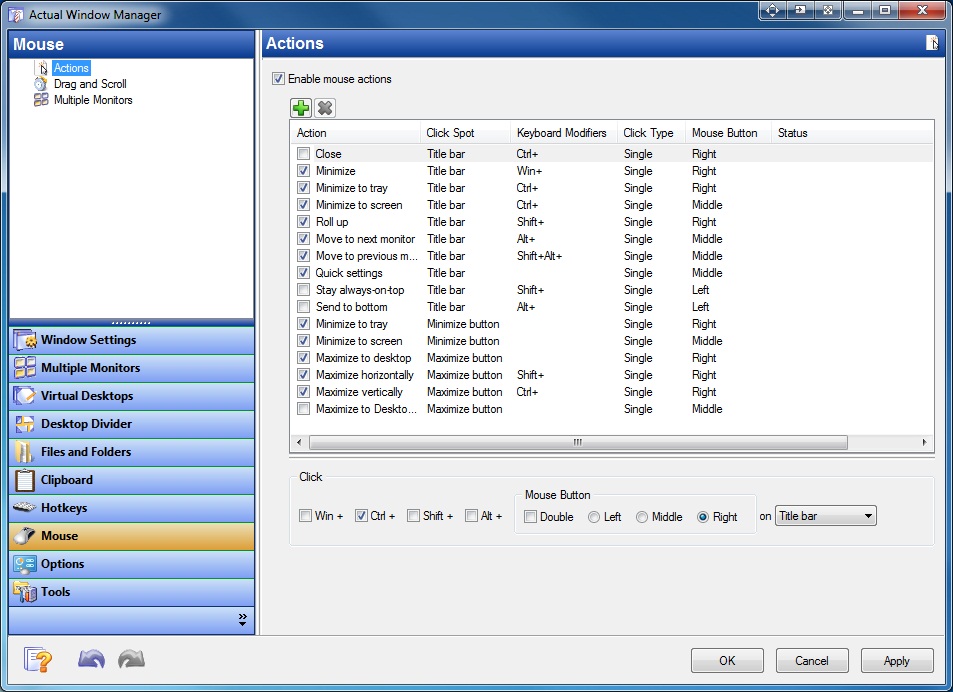This screenshot has height=692, width=953.
Task: Click the Mouse panel icon
Action: click(25, 536)
